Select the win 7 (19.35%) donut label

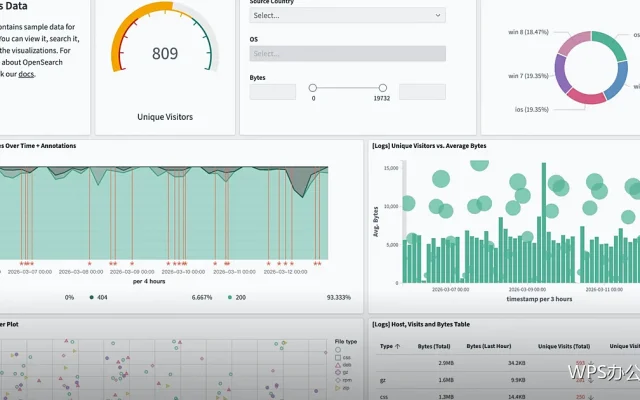[528, 76]
